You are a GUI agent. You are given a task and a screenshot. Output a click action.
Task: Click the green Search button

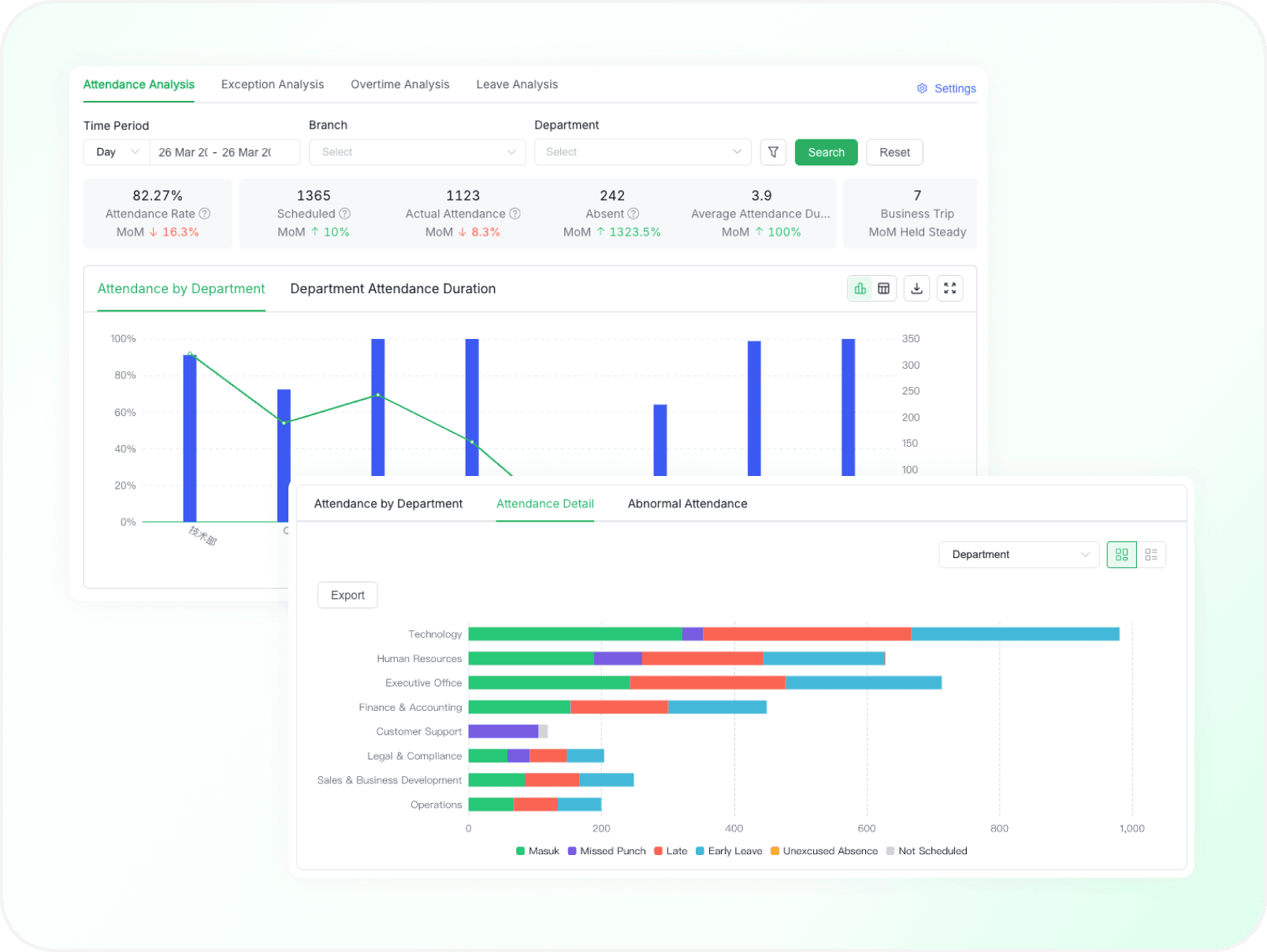(826, 152)
